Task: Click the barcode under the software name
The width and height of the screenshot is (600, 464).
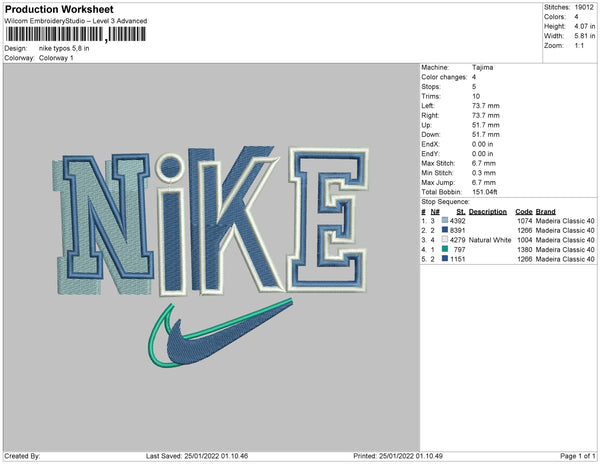Action: click(75, 34)
